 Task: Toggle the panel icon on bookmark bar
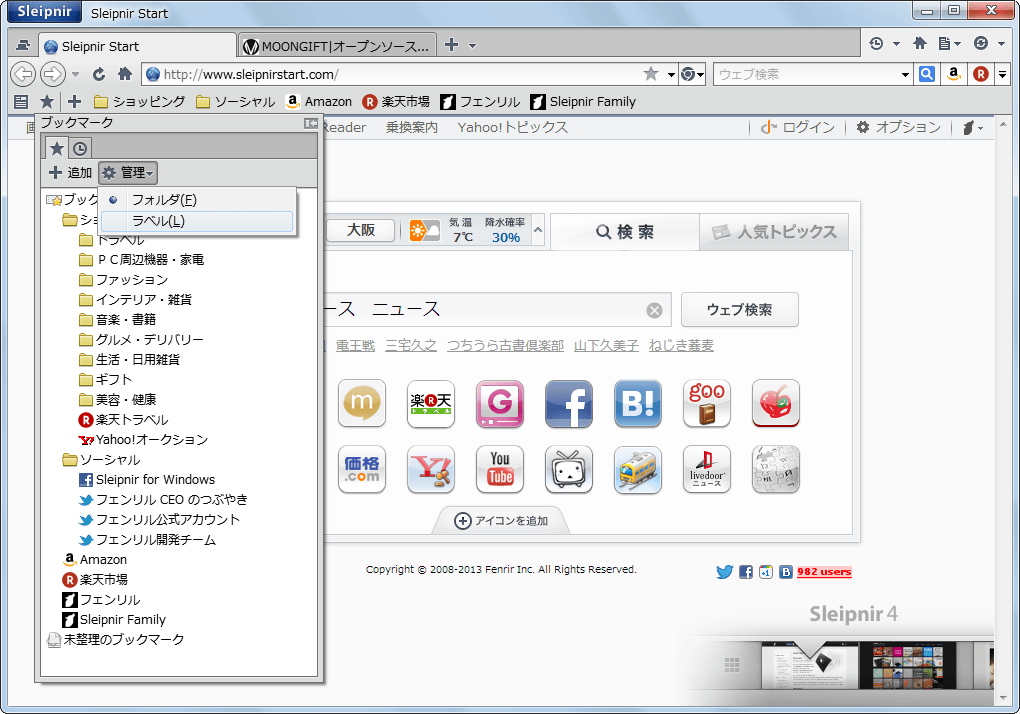[21, 101]
